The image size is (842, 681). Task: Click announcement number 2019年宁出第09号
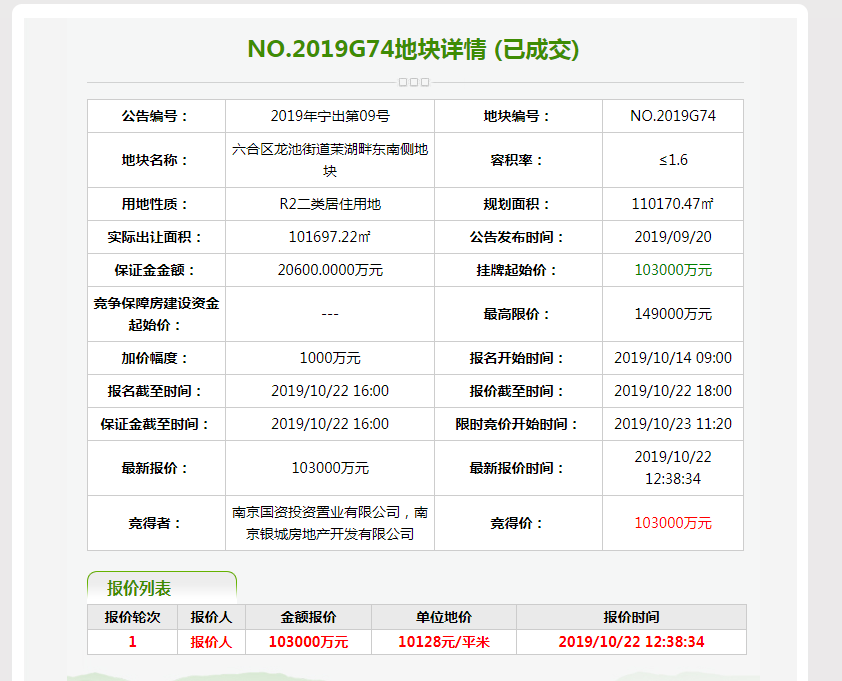tap(330, 116)
